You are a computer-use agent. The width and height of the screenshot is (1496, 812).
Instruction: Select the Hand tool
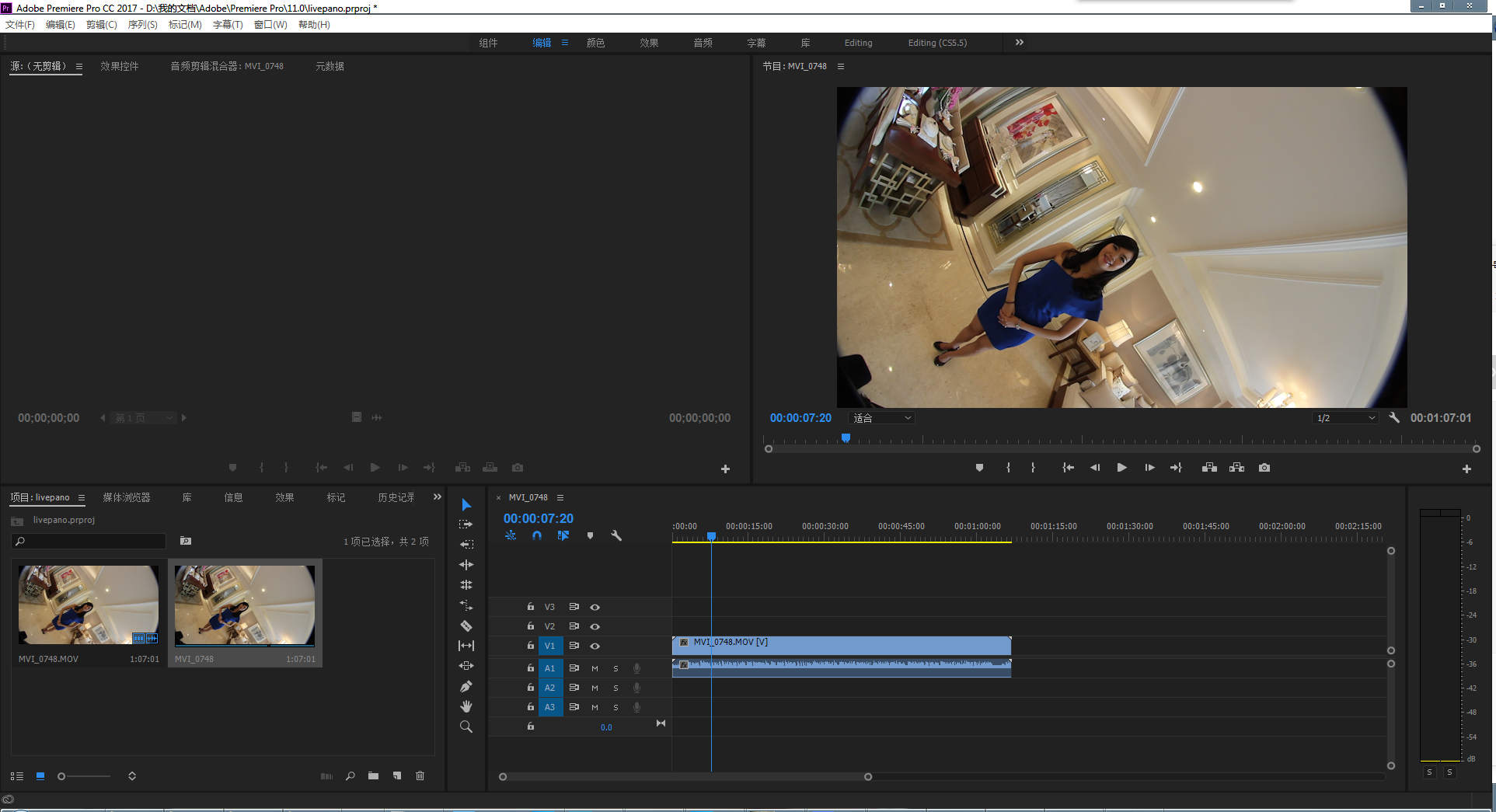466,706
